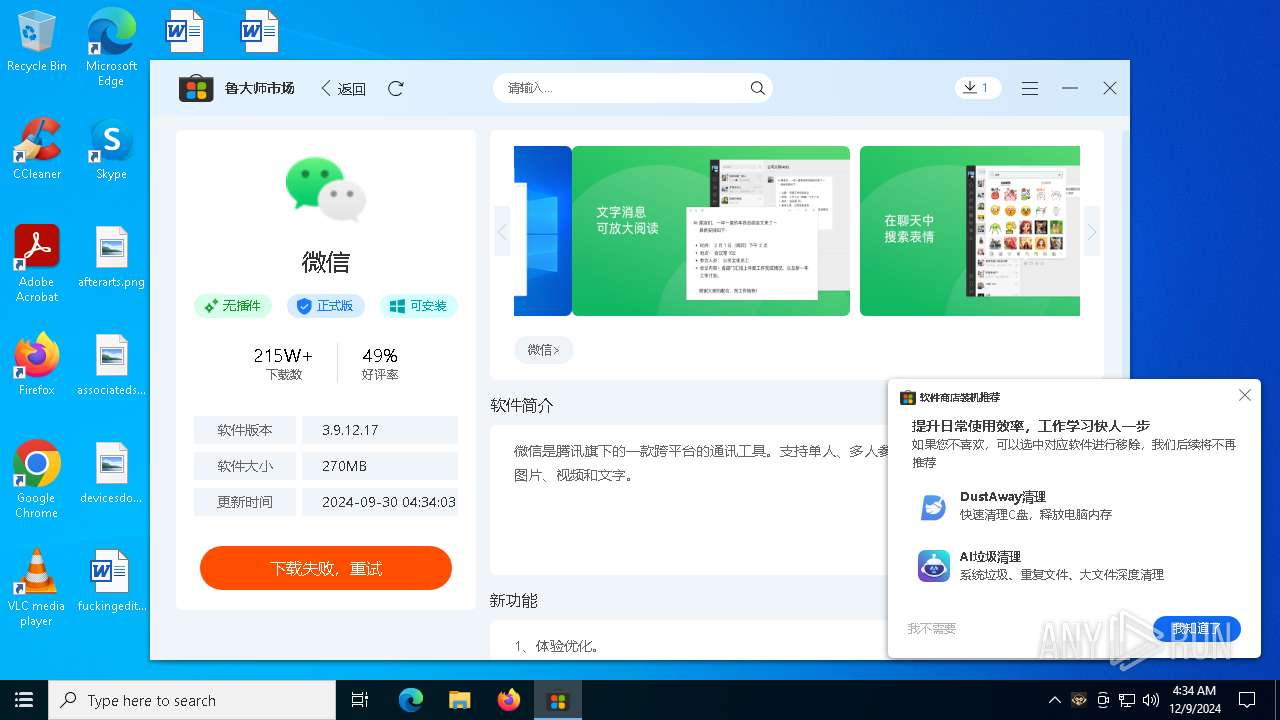Click the 正式版 badge
The height and width of the screenshot is (720, 1280).
(326, 306)
